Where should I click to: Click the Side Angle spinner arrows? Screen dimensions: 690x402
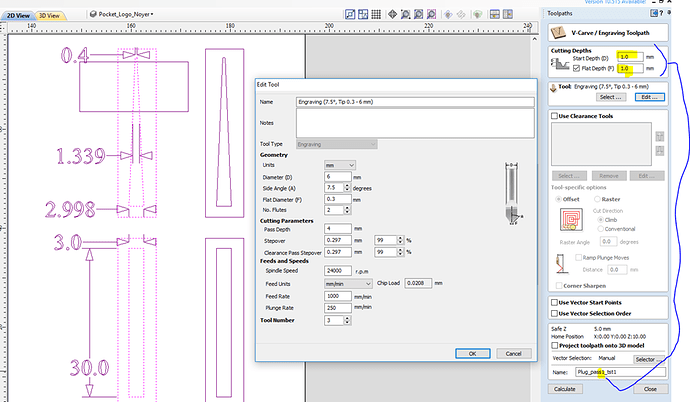(347, 188)
